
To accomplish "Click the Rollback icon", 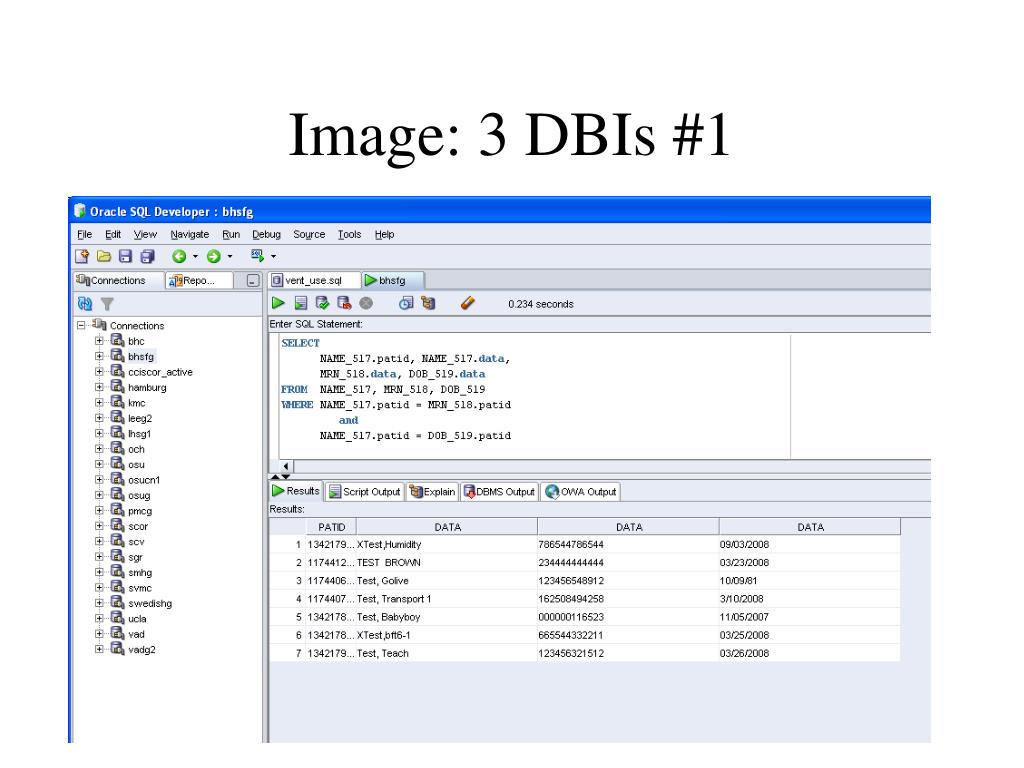I will click(344, 303).
